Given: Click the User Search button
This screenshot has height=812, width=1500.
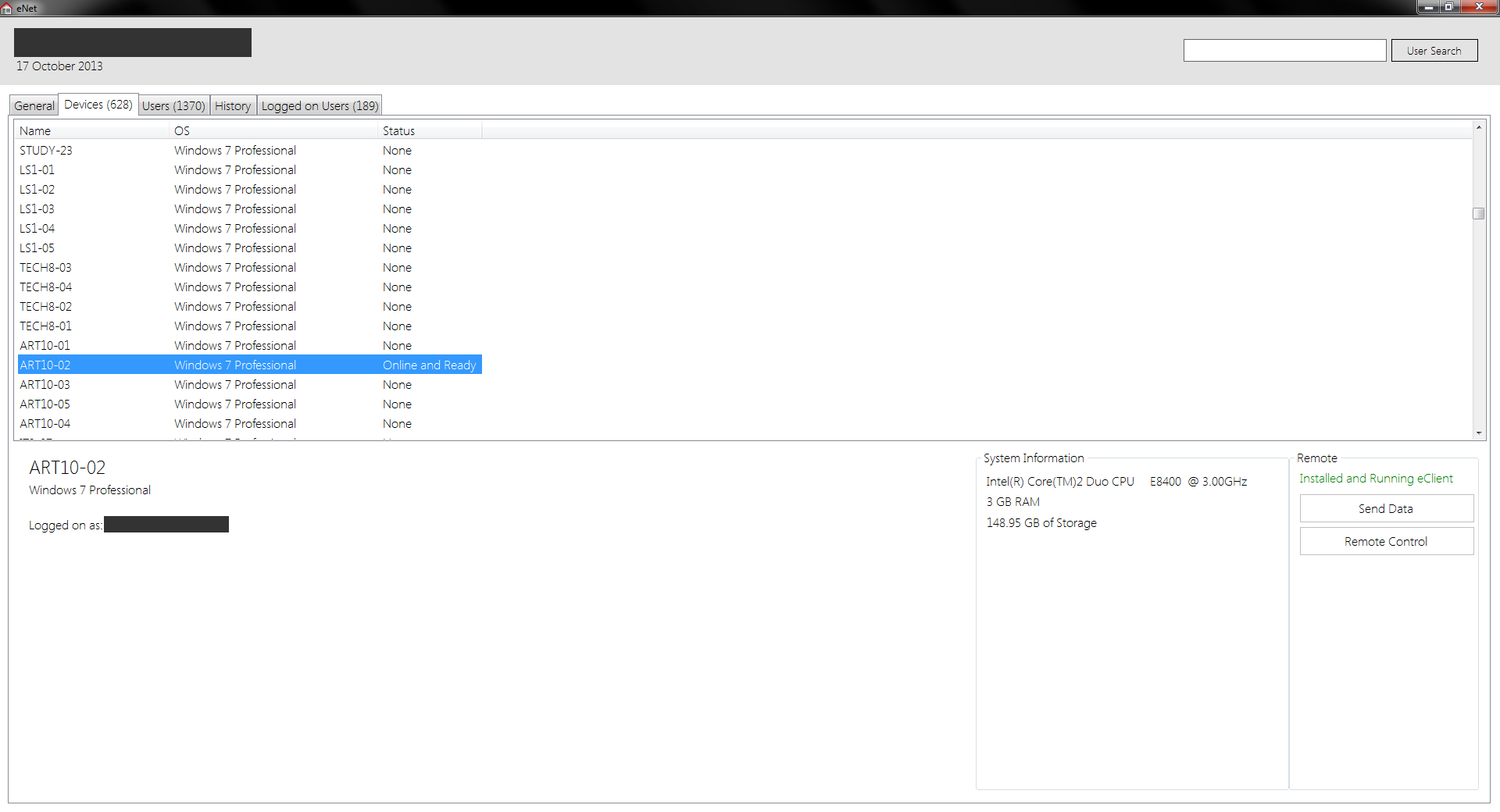Looking at the screenshot, I should pyautogui.click(x=1434, y=51).
